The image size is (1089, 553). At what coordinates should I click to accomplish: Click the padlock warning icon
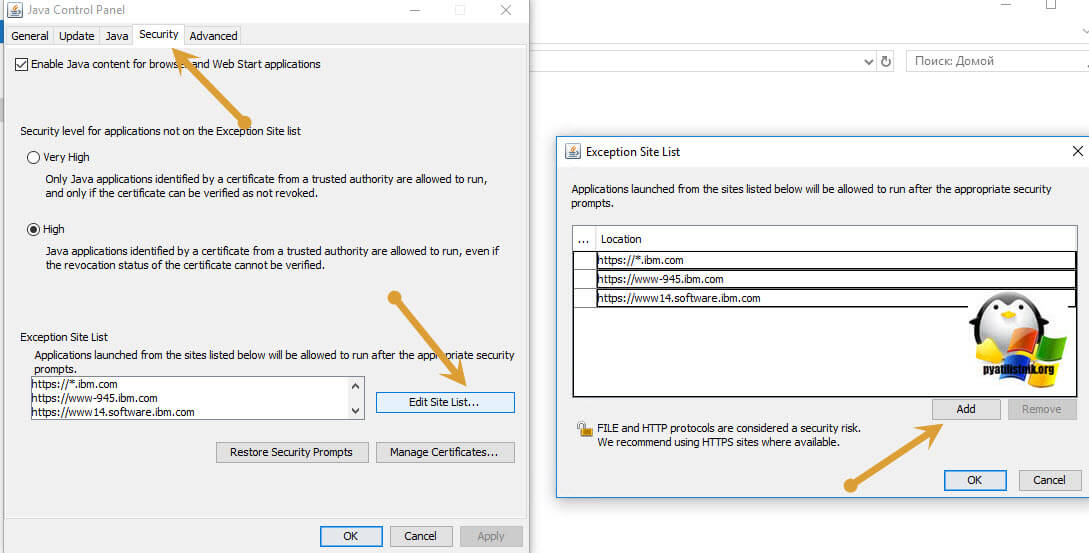pos(584,429)
